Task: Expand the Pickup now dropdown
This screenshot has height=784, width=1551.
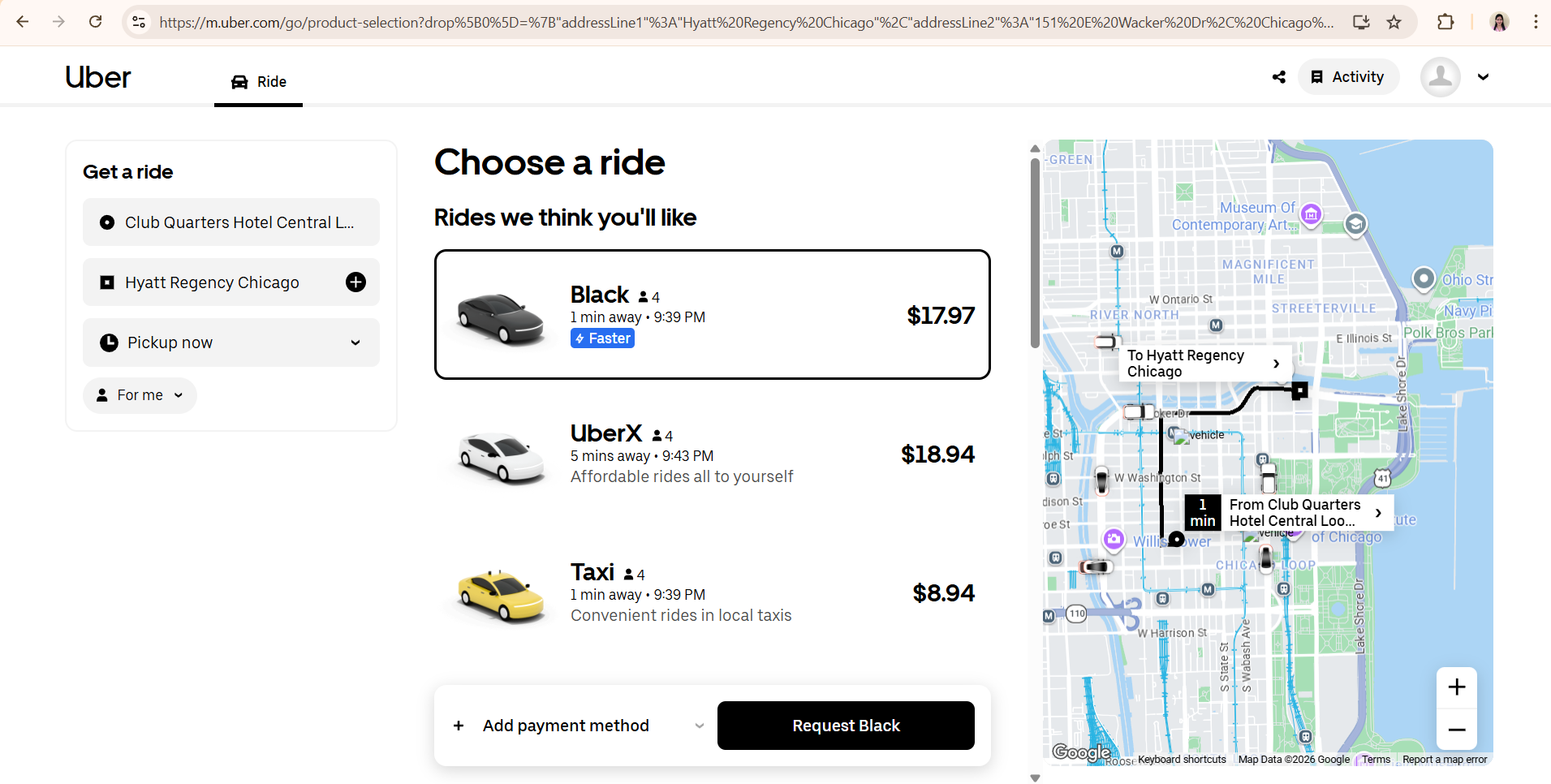Action: (231, 342)
